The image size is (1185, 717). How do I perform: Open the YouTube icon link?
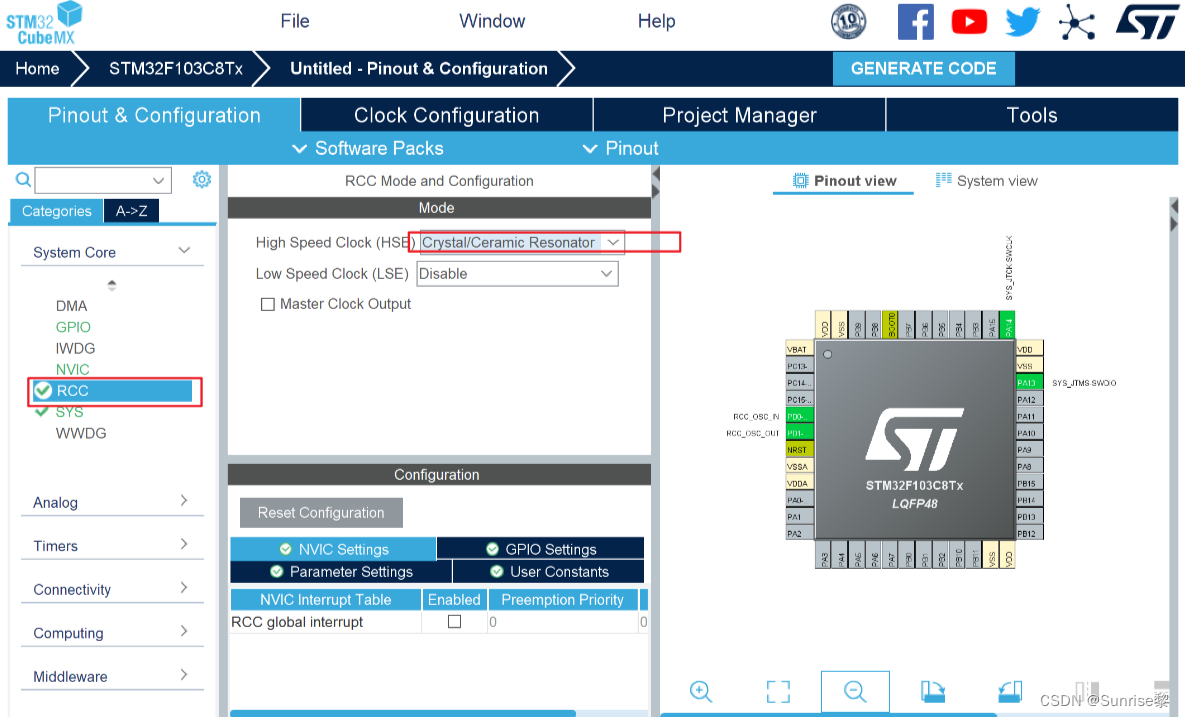click(x=969, y=21)
